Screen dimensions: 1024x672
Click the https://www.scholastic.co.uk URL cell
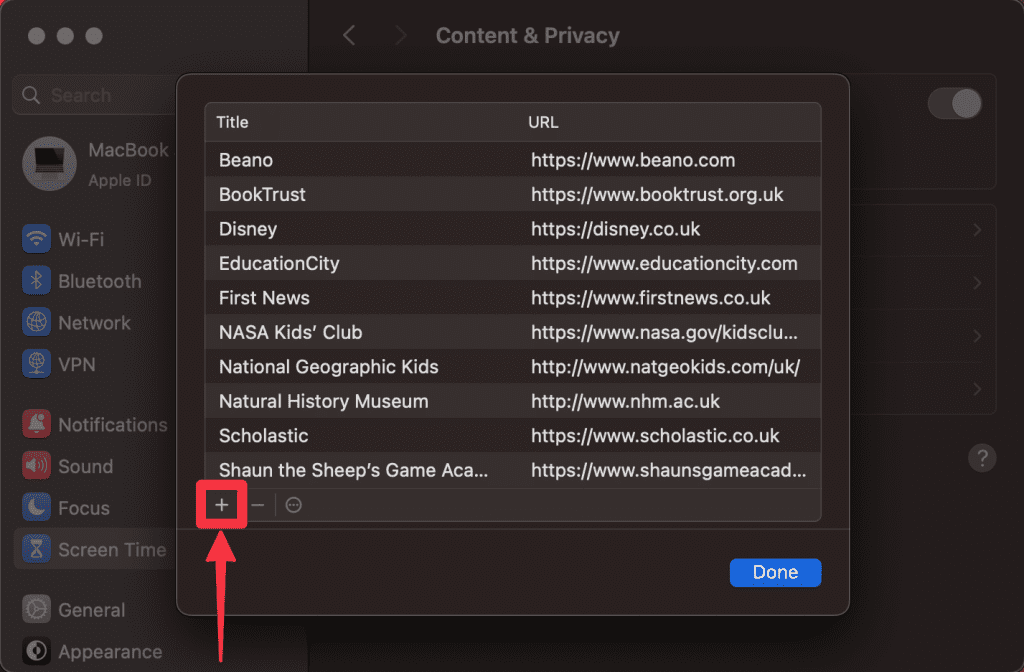[x=655, y=436]
